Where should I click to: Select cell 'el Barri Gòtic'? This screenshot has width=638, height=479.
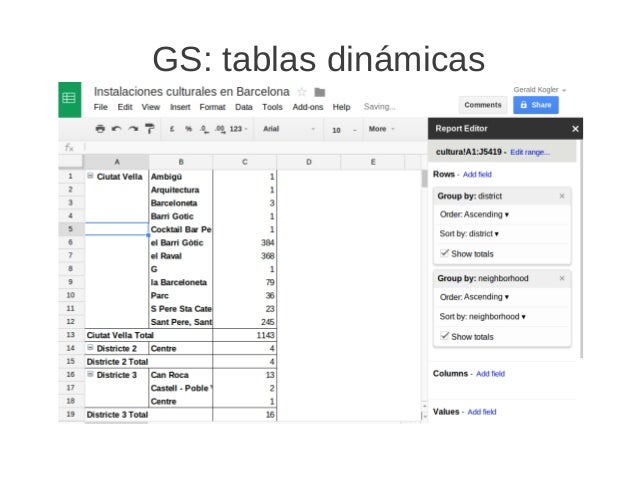181,243
